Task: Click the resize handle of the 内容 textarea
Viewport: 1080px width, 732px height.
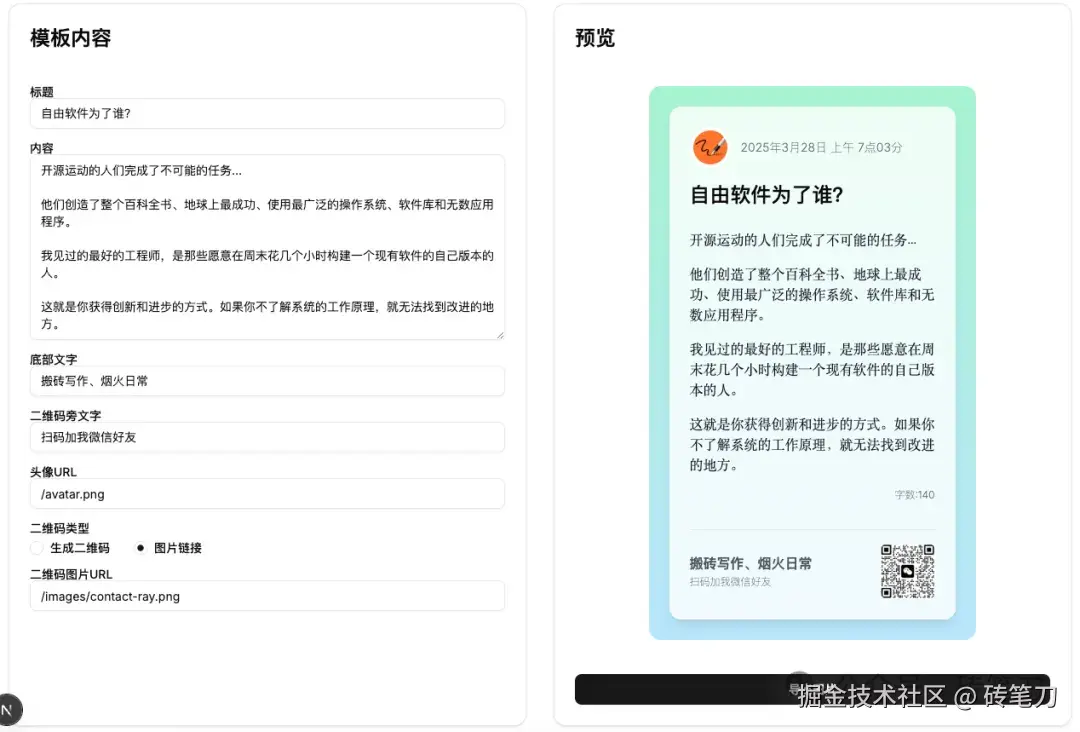Action: coord(500,335)
